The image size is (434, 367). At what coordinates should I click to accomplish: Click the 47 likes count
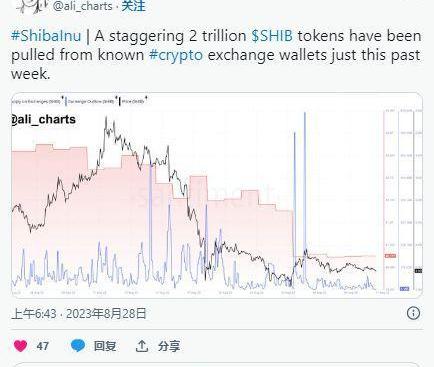(x=43, y=346)
